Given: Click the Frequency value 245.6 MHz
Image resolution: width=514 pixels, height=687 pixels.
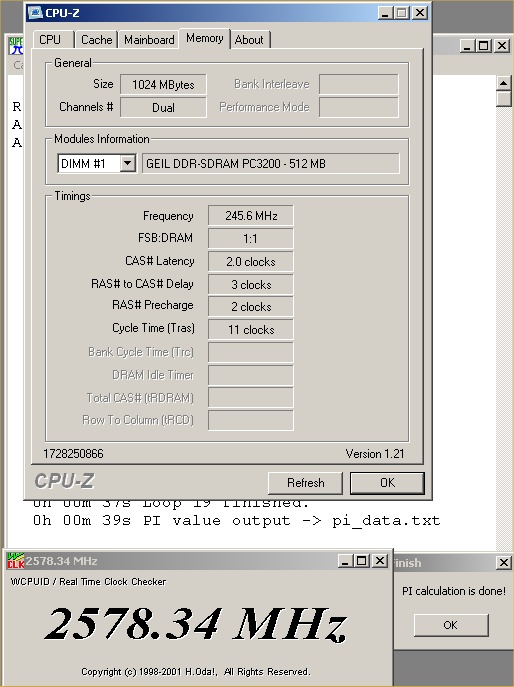Looking at the screenshot, I should (x=251, y=216).
